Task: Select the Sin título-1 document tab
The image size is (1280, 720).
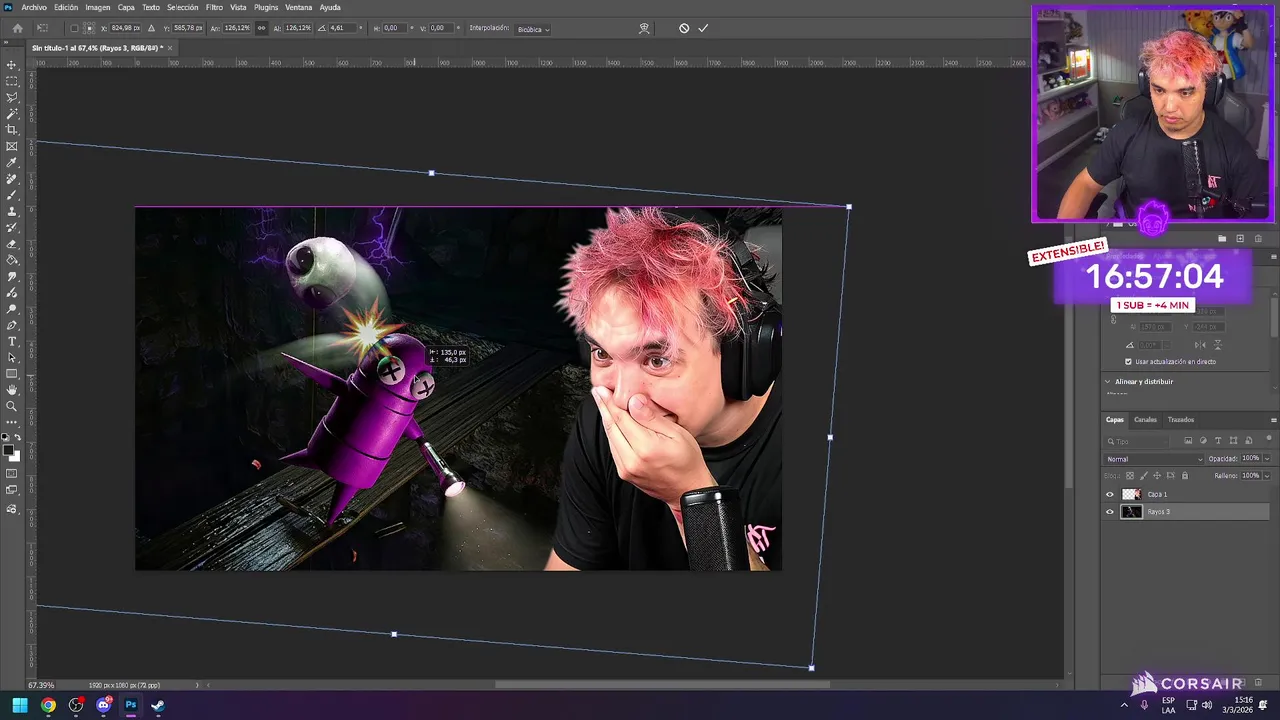Action: [97, 48]
